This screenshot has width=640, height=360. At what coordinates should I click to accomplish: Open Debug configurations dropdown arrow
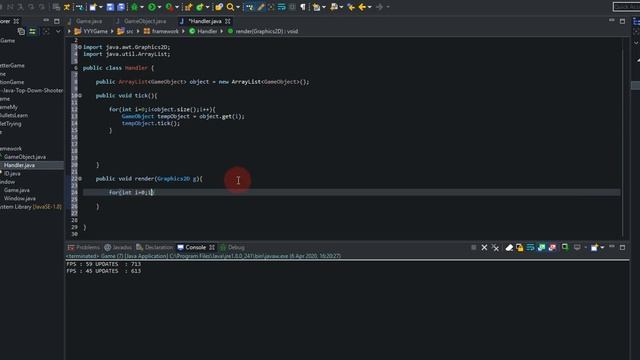coord(142,7)
